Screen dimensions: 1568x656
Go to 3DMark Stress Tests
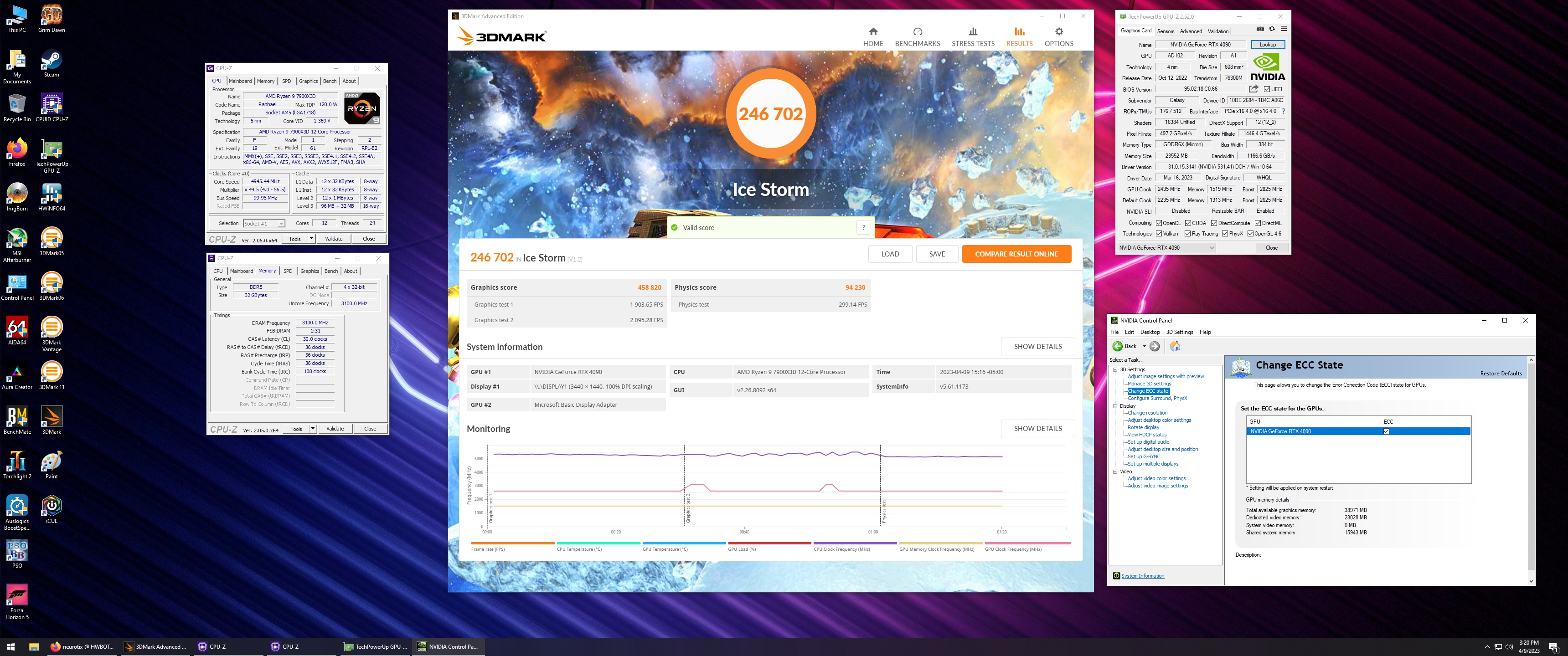(973, 37)
